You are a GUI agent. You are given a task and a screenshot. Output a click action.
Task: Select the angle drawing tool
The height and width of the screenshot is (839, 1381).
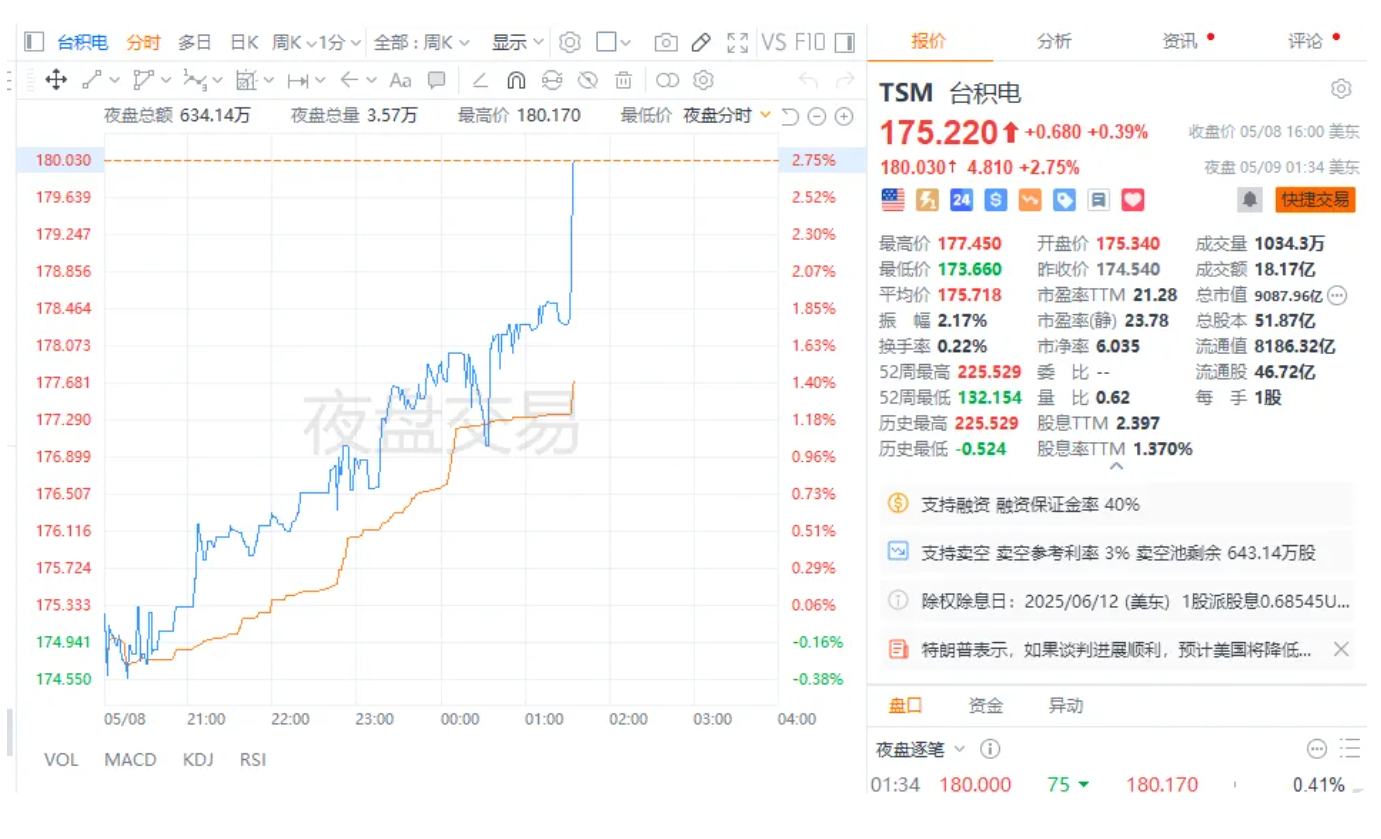point(480,80)
